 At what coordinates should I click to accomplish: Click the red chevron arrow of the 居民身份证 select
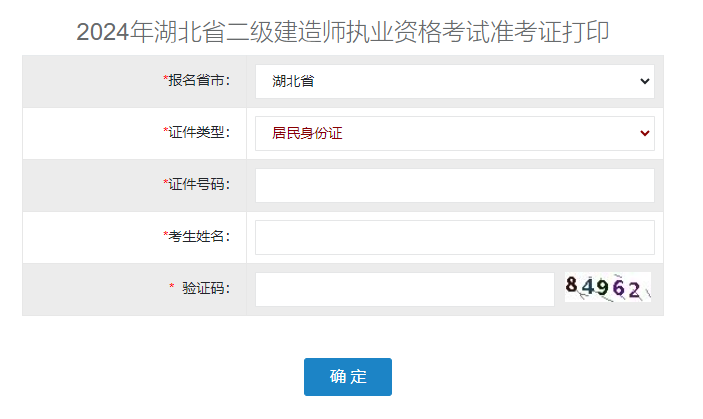coord(644,133)
